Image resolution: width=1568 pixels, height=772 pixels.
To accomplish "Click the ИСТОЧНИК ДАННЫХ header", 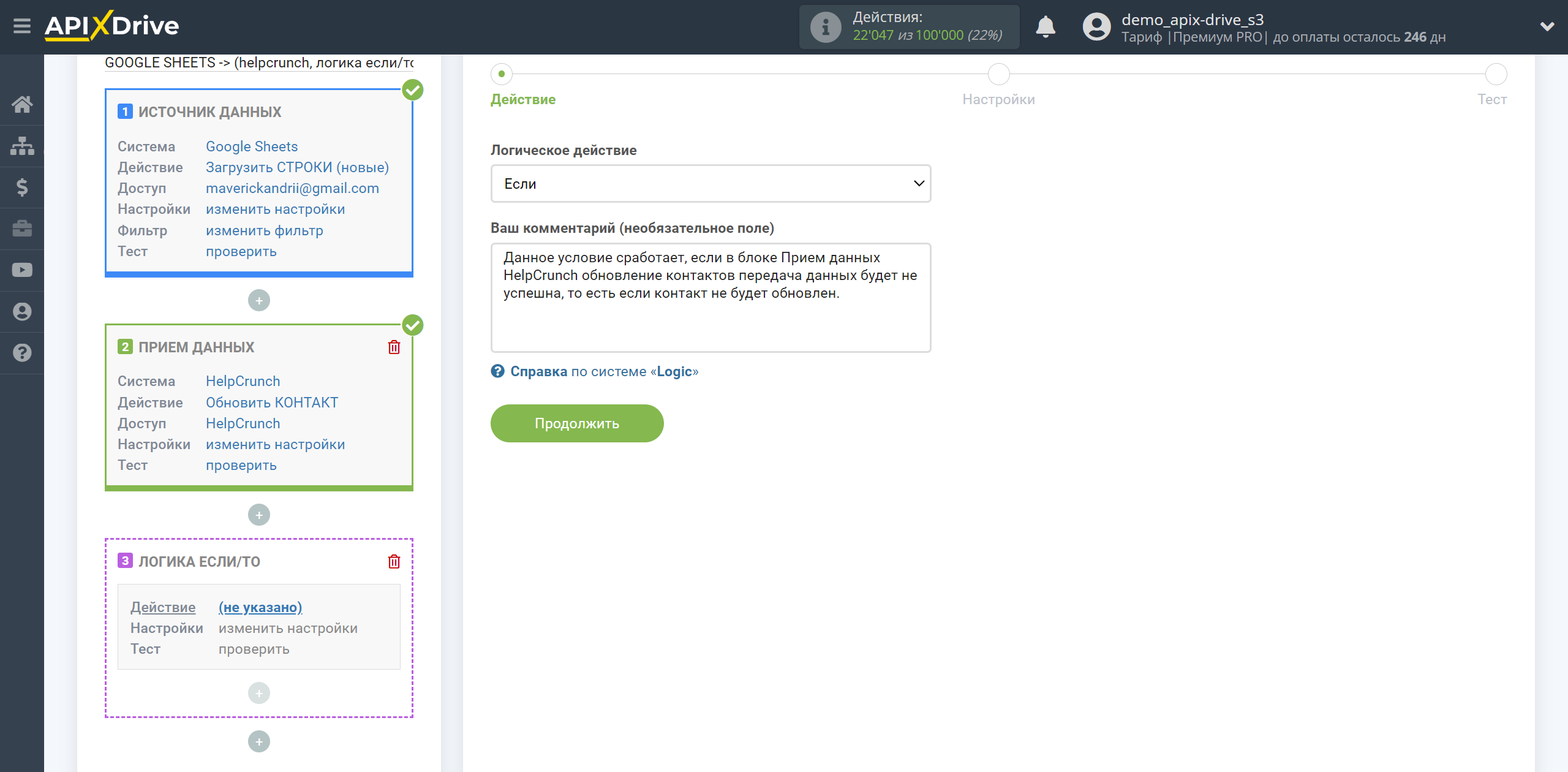I will [209, 112].
